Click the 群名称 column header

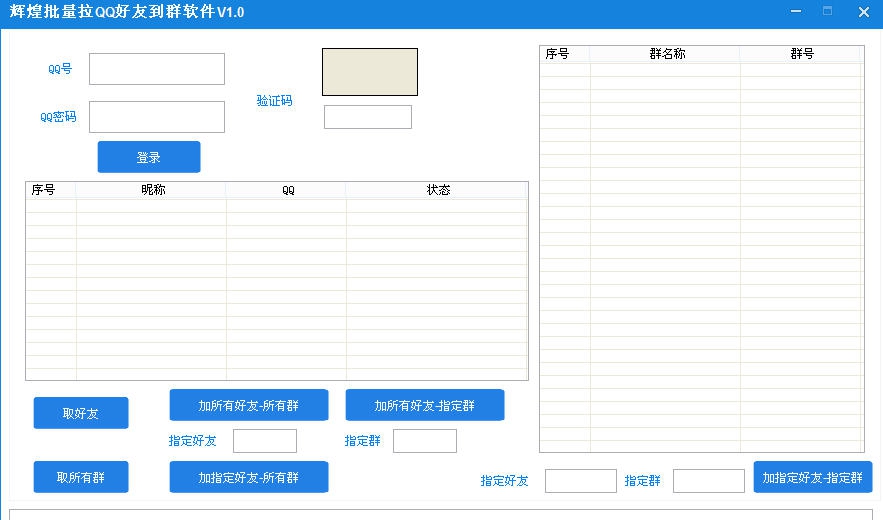click(x=665, y=54)
